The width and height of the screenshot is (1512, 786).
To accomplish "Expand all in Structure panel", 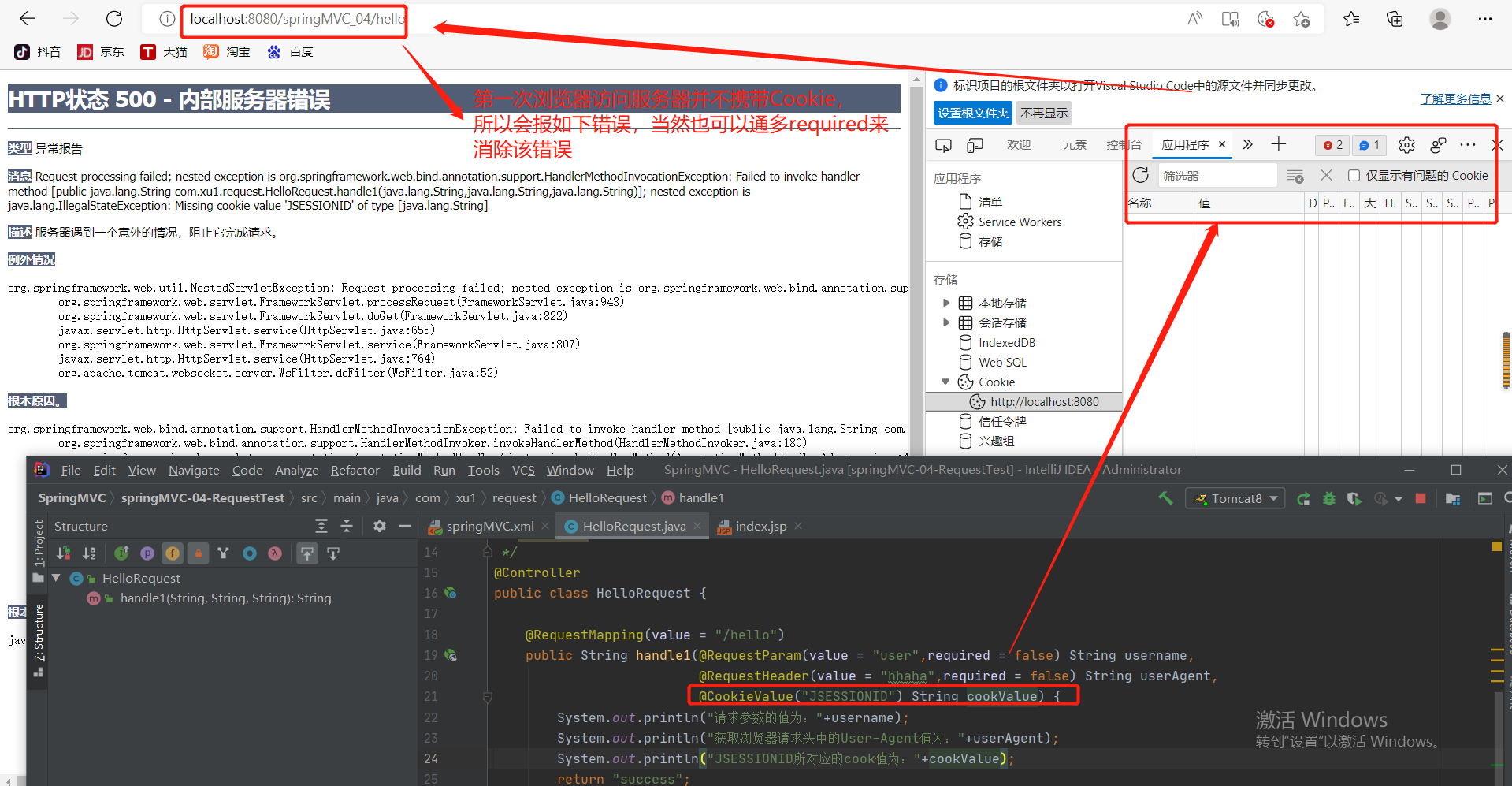I will click(321, 526).
